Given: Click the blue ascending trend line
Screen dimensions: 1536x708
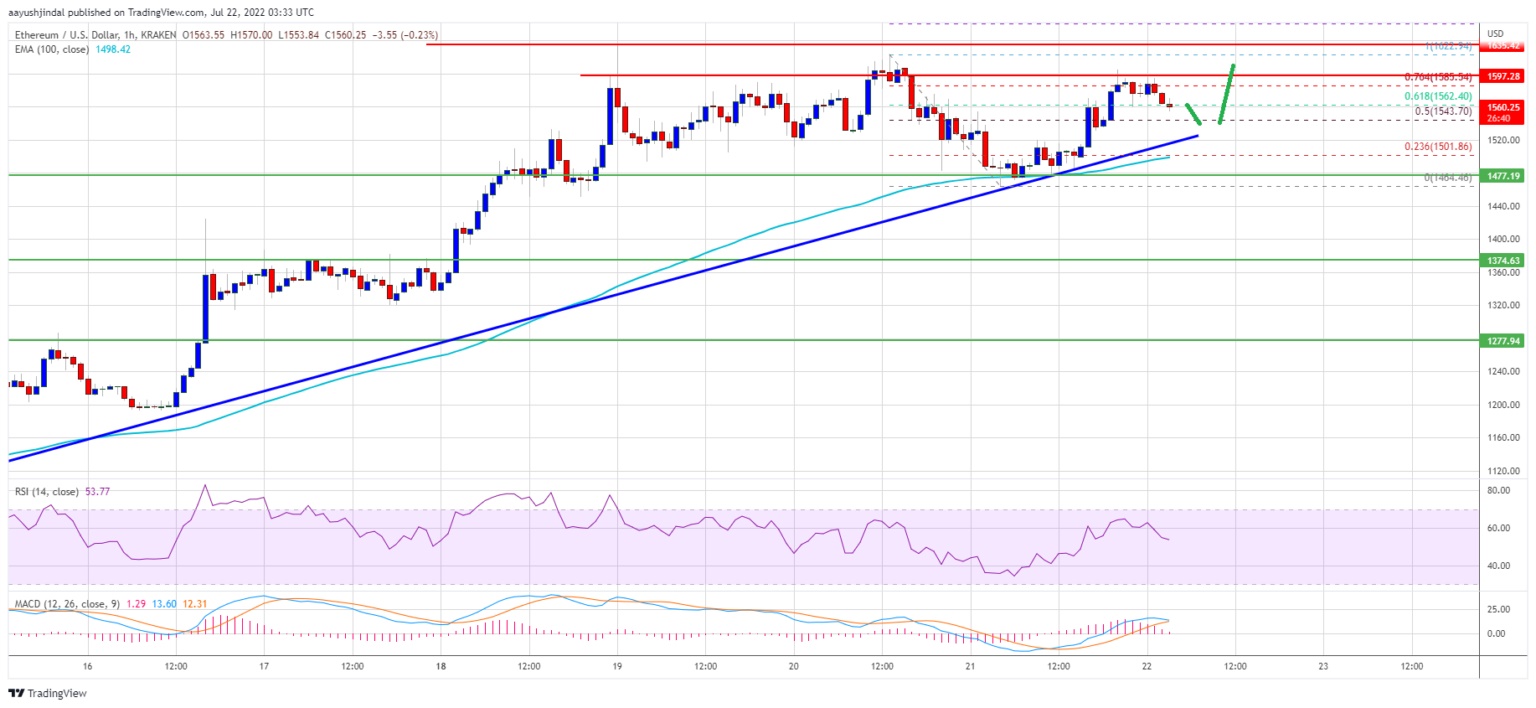Looking at the screenshot, I should (x=600, y=294).
